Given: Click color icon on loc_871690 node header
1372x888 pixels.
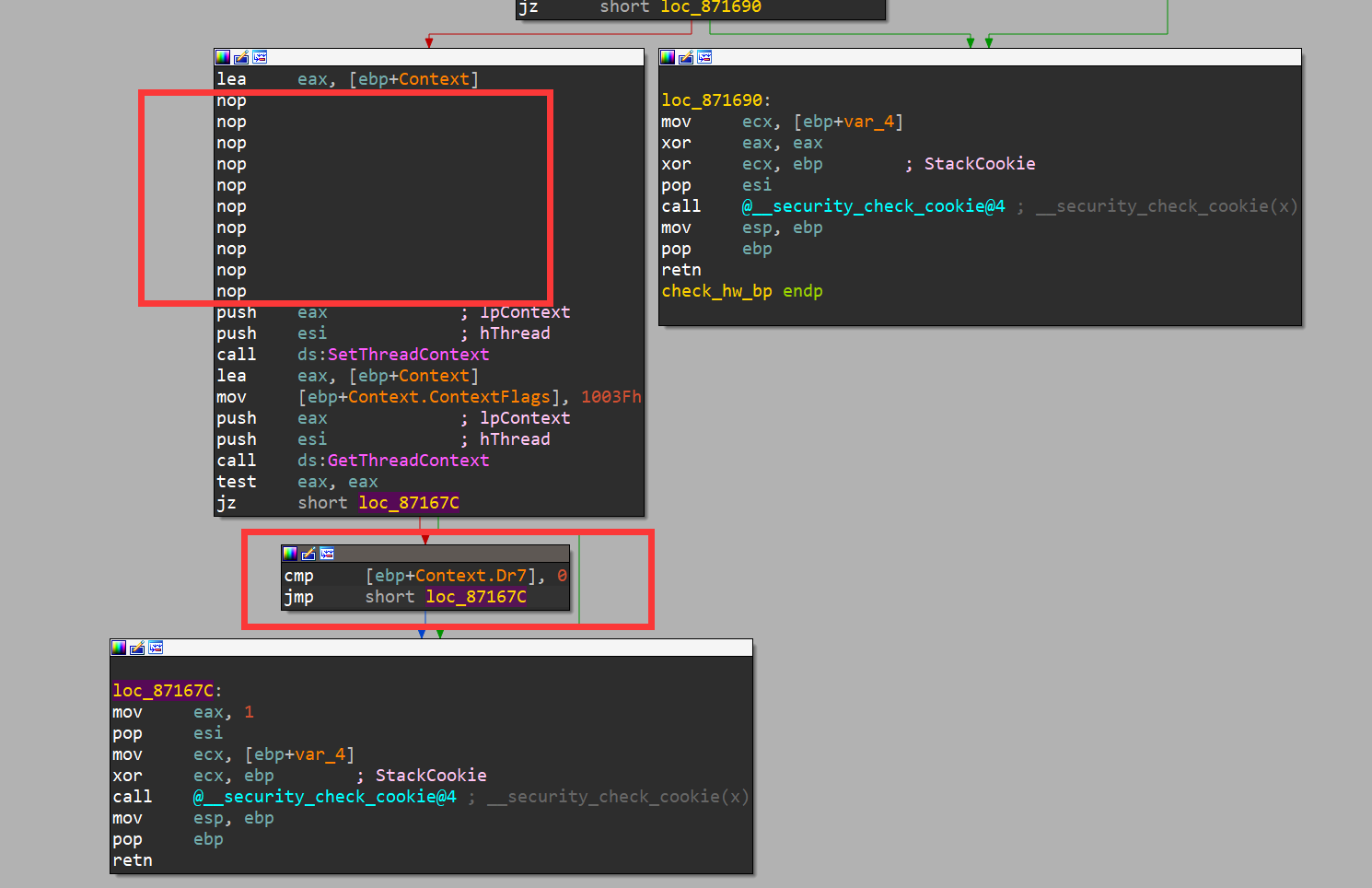Looking at the screenshot, I should (x=668, y=57).
